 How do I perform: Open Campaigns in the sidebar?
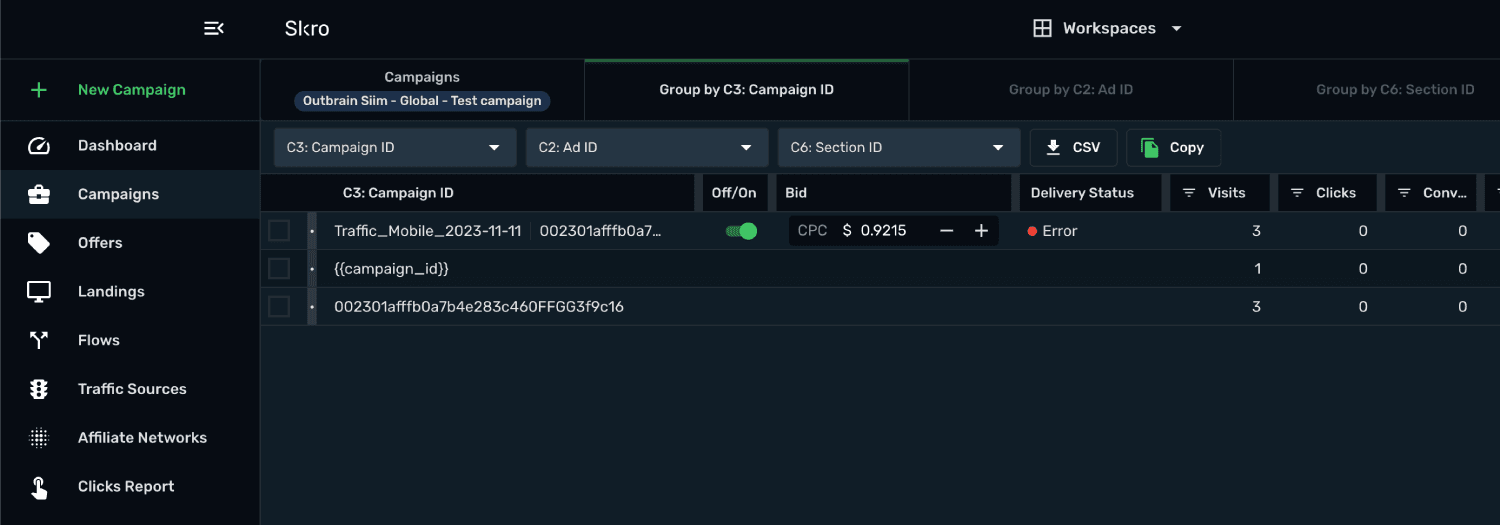[x=118, y=194]
